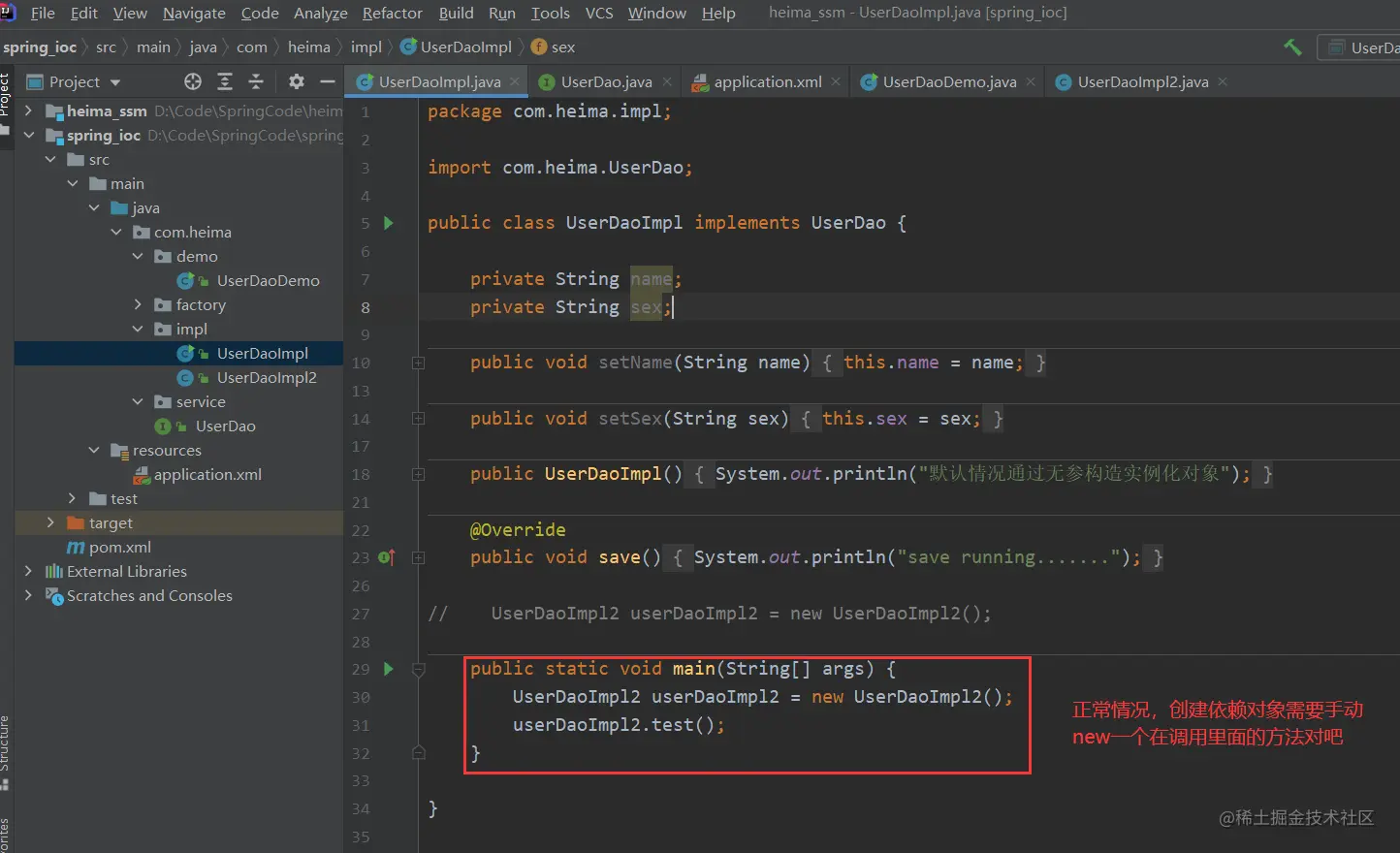Close the UserDaoImpl2.java tab
Image resolution: width=1400 pixels, height=853 pixels.
coord(1223,81)
